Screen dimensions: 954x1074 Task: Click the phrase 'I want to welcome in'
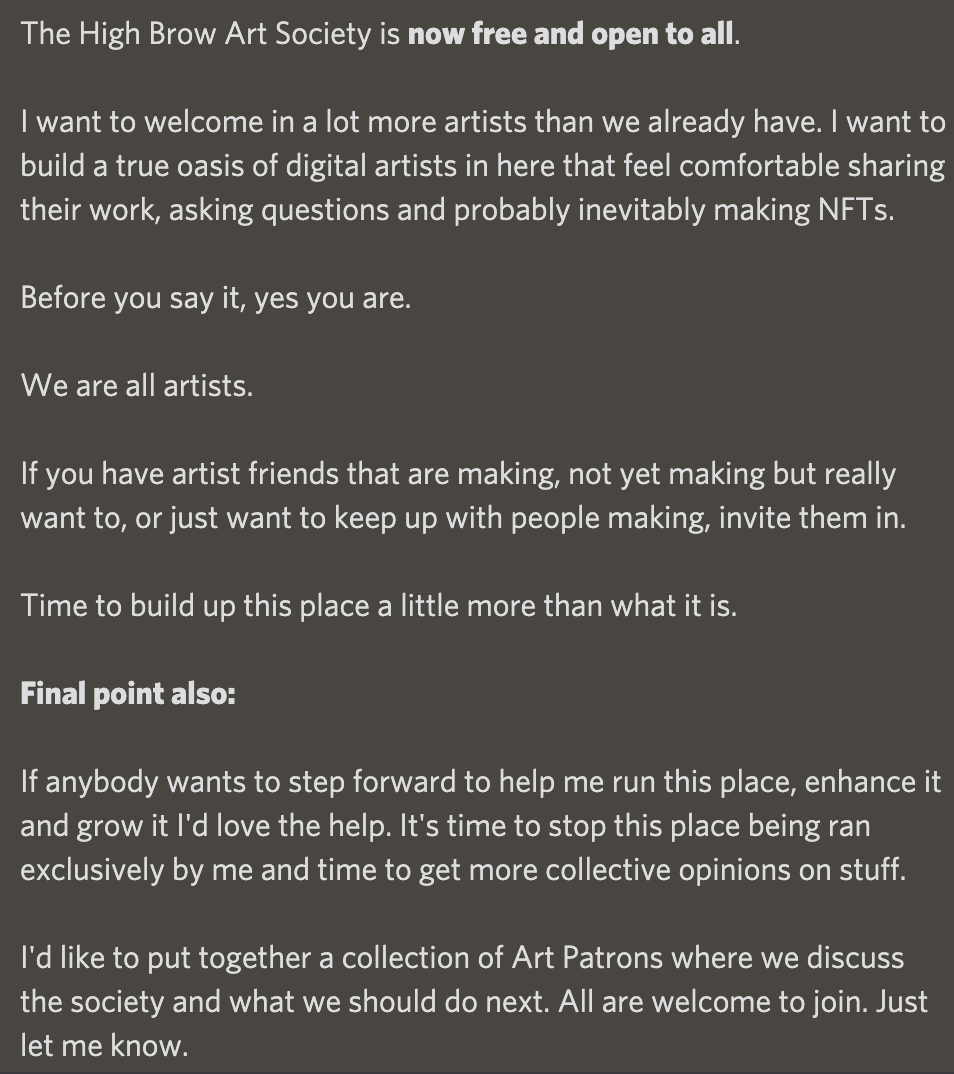(x=145, y=123)
